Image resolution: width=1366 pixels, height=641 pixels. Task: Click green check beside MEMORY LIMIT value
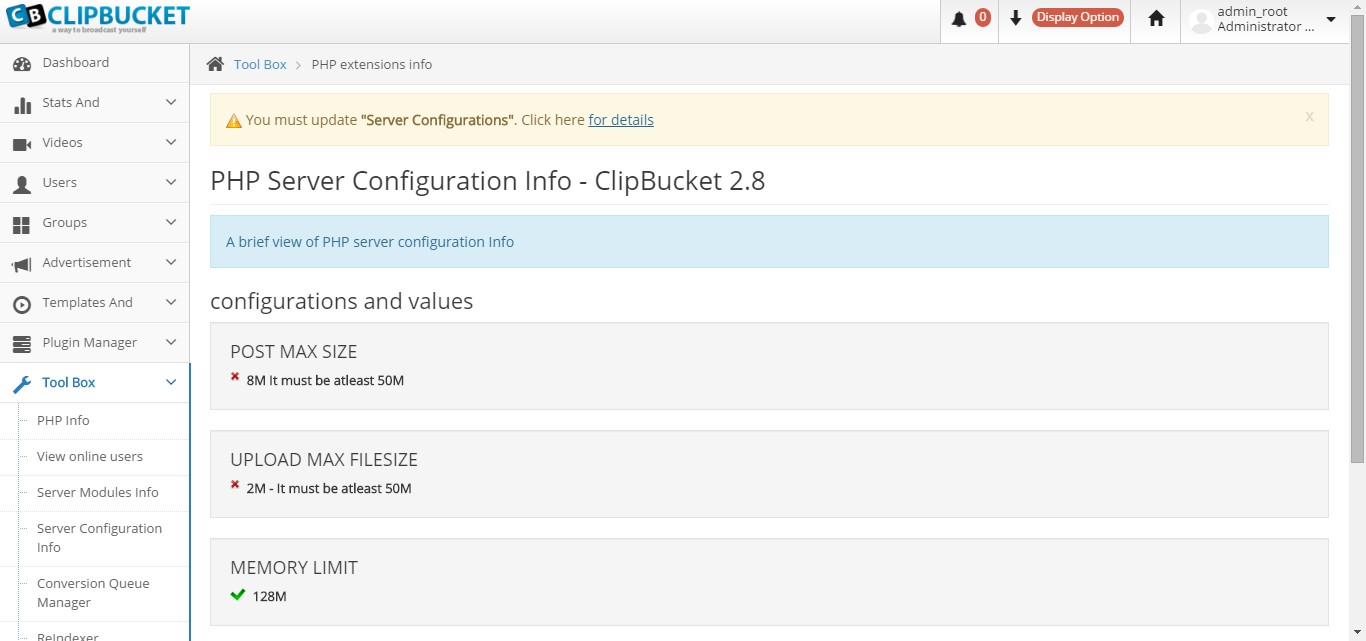238,594
